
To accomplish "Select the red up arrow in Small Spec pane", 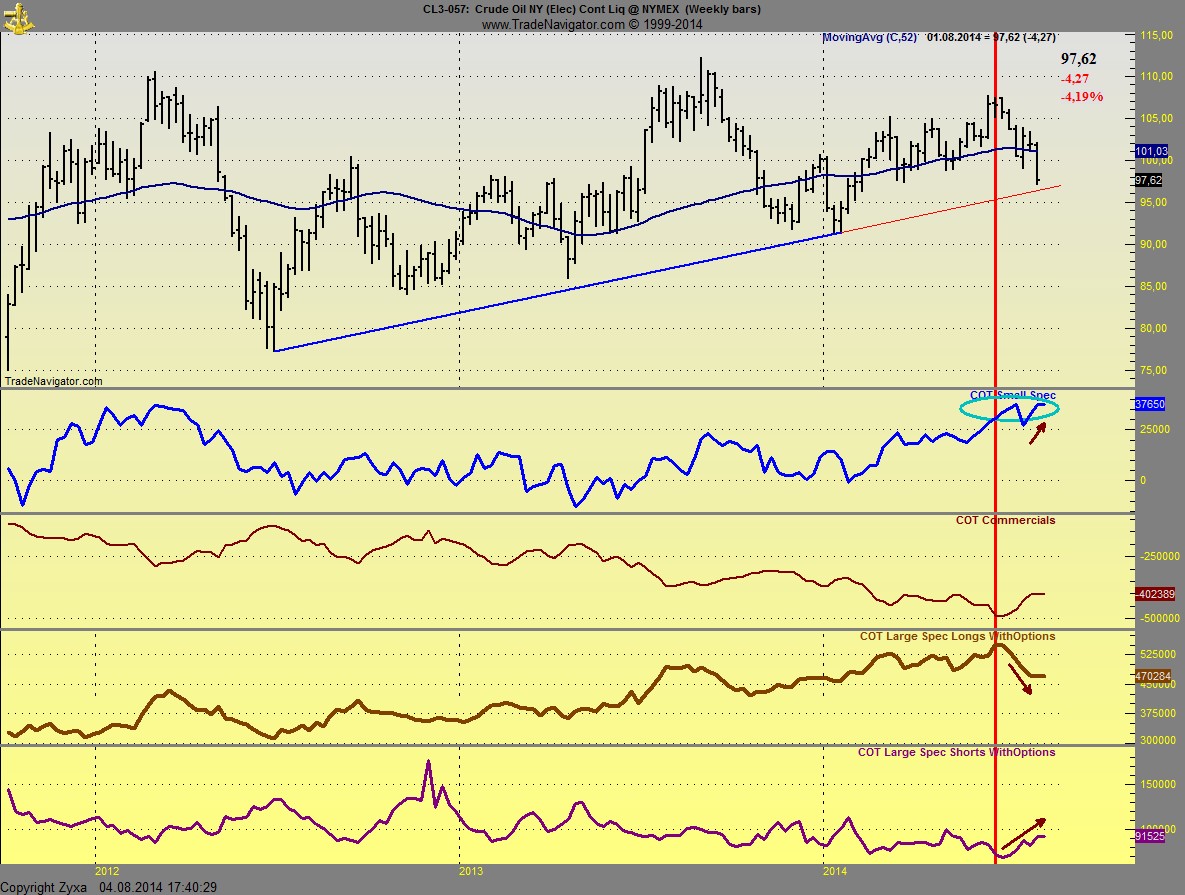I will 1039,432.
